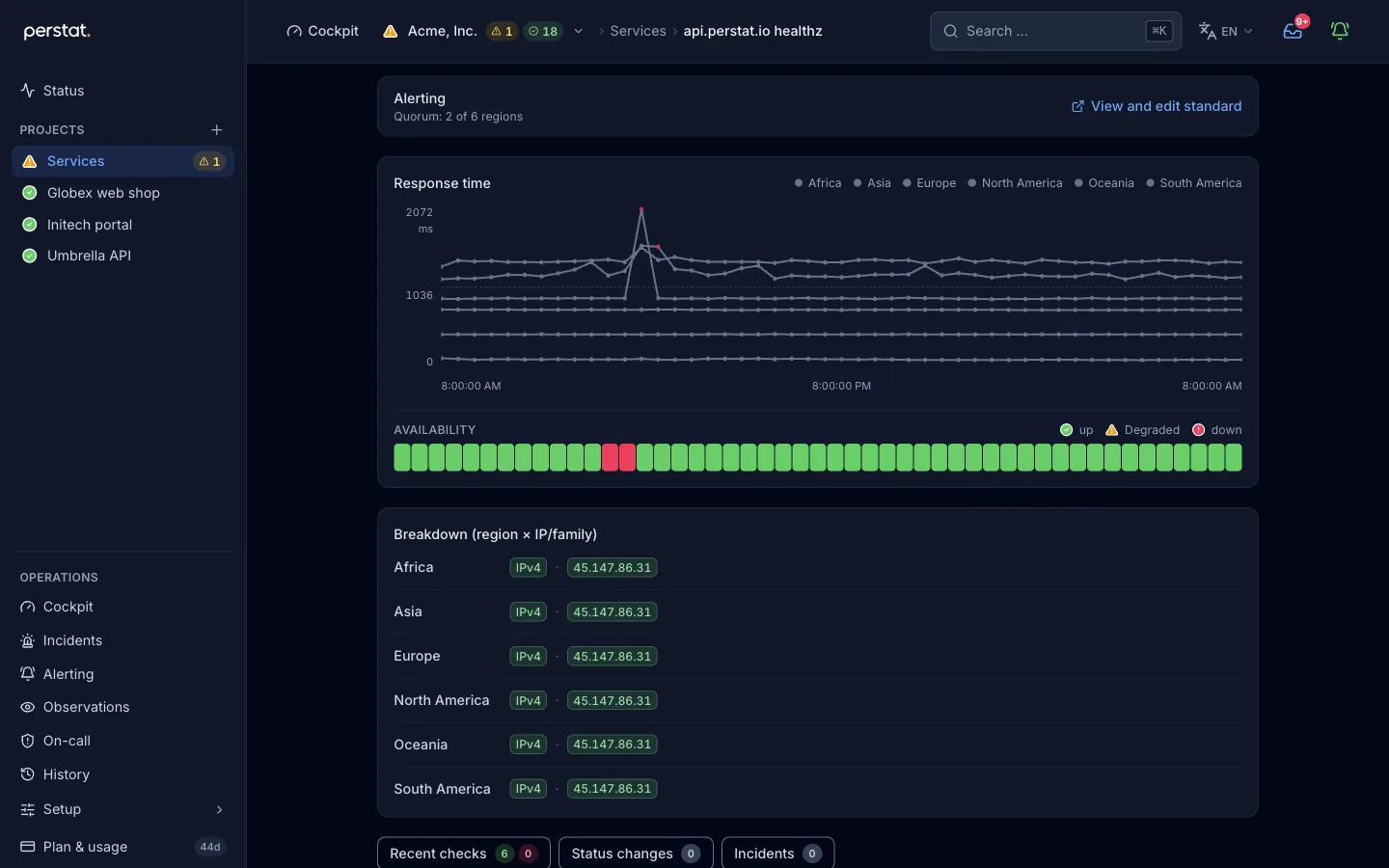The image size is (1389, 868).
Task: Toggle Oceania series in legend
Action: [1104, 183]
